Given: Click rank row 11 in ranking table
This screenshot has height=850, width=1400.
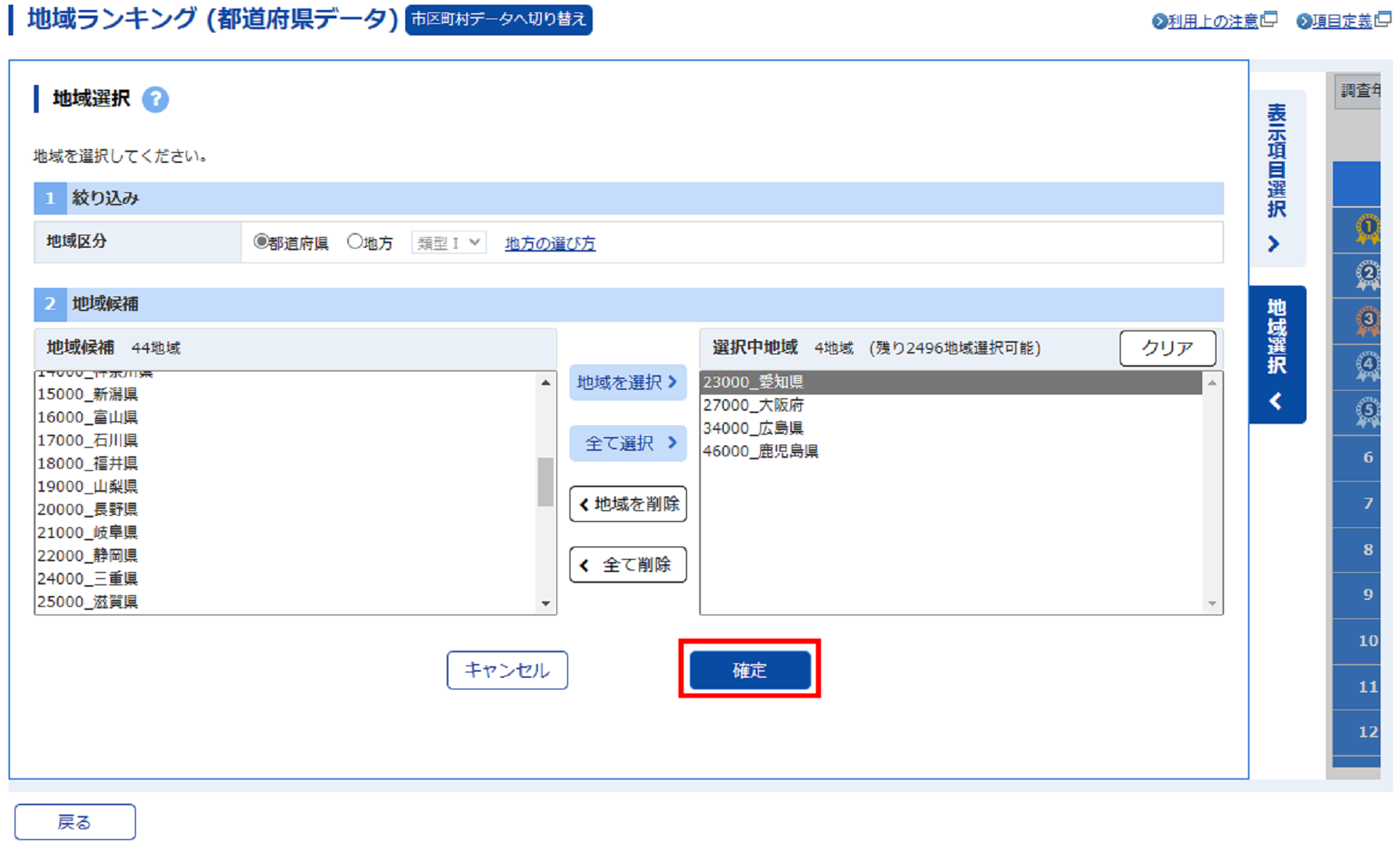Looking at the screenshot, I should (x=1357, y=687).
